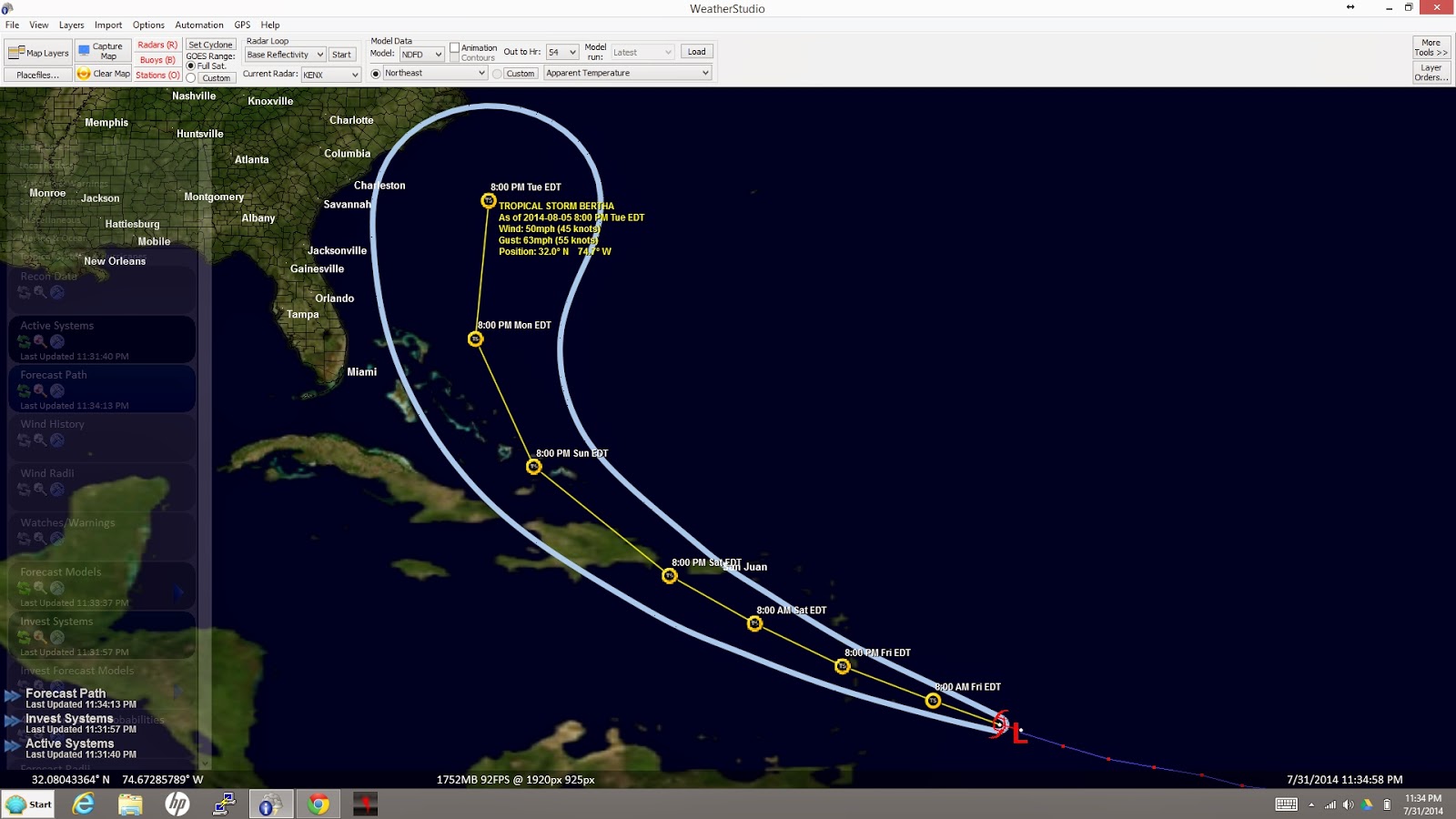Click the round blue icon under Recon Data
Image resolution: width=1456 pixels, height=819 pixels.
tap(57, 292)
